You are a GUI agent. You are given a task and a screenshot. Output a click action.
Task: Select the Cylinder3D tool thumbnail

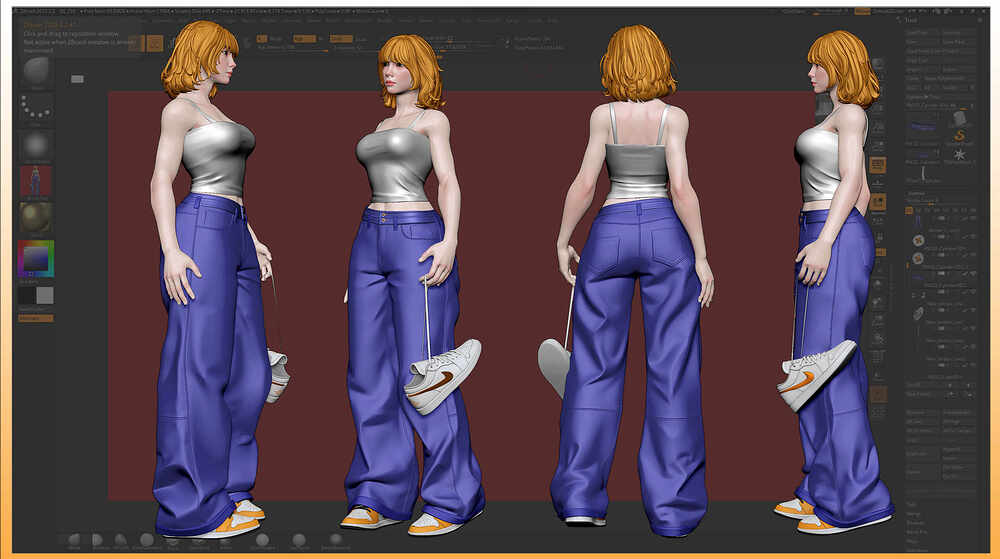click(959, 118)
